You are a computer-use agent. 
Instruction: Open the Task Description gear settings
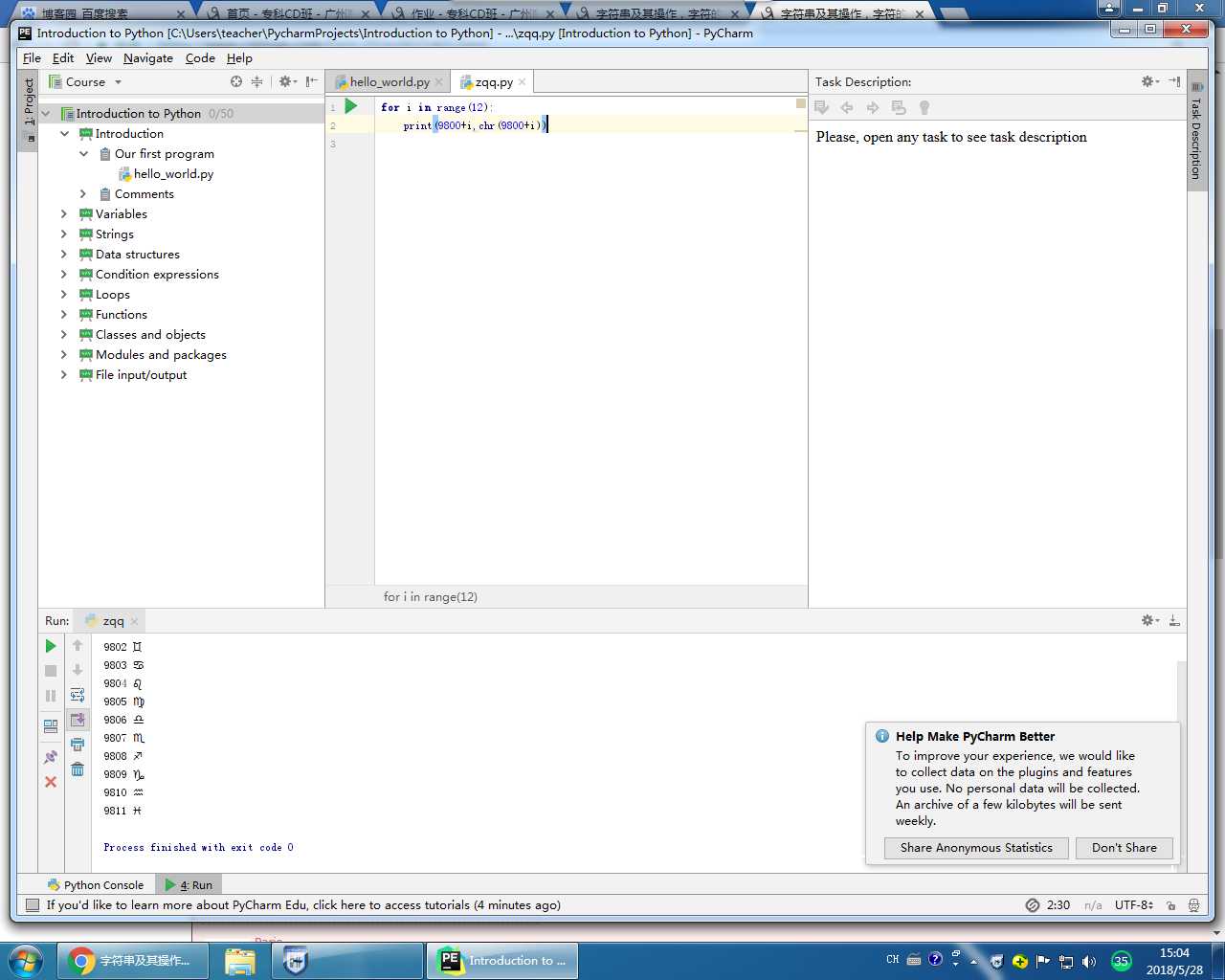(x=1149, y=81)
